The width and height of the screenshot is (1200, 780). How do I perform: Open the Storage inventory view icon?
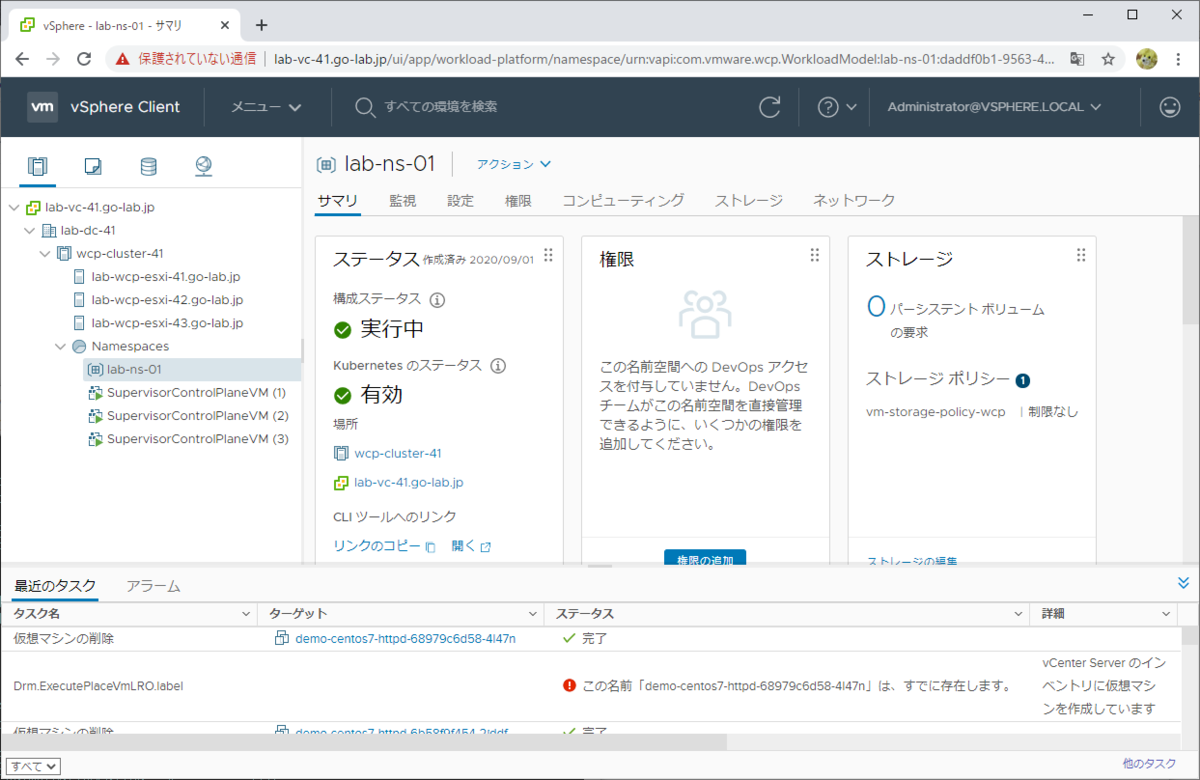[147, 166]
